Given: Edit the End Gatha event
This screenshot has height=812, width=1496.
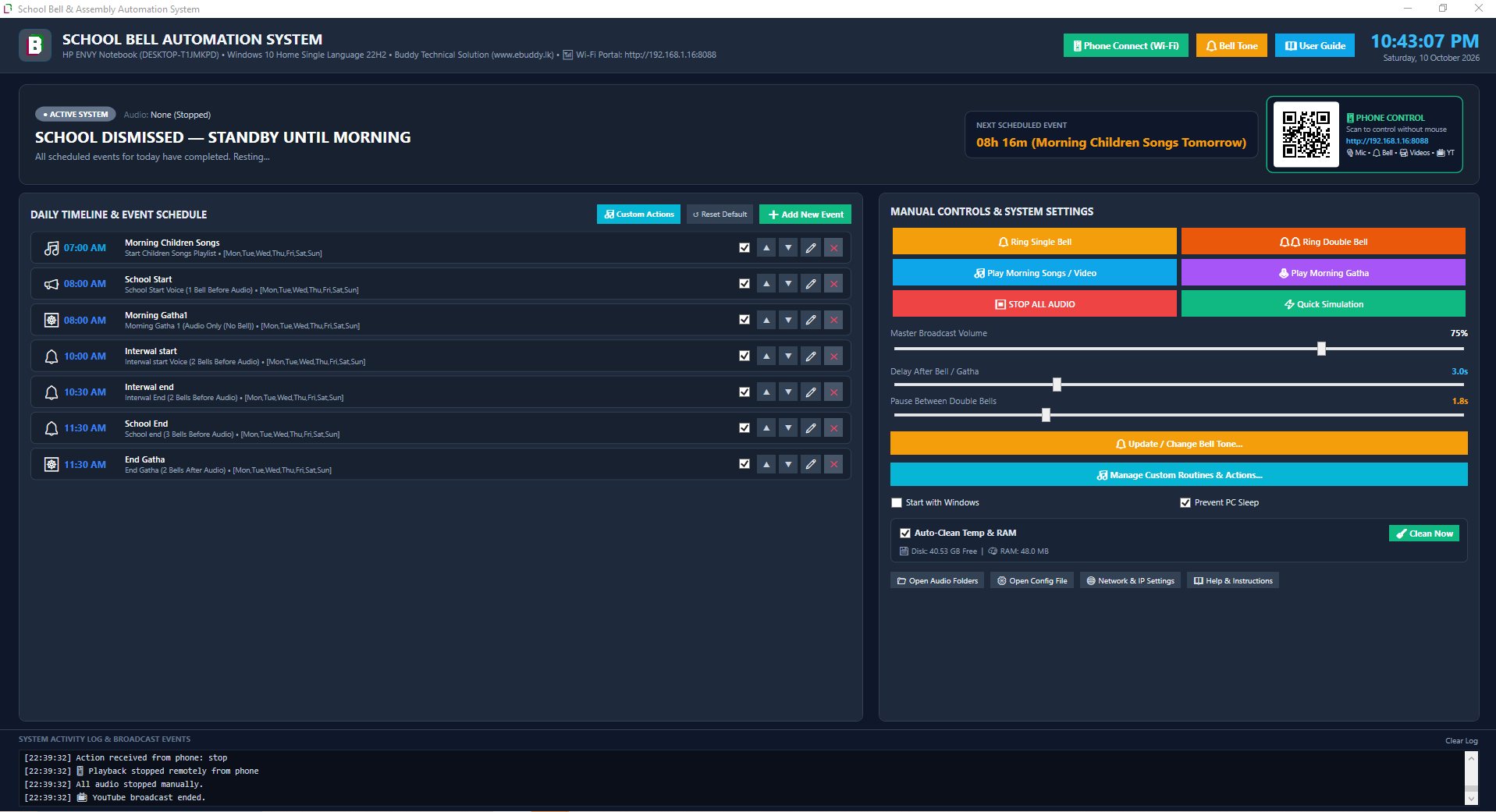Looking at the screenshot, I should pos(811,464).
